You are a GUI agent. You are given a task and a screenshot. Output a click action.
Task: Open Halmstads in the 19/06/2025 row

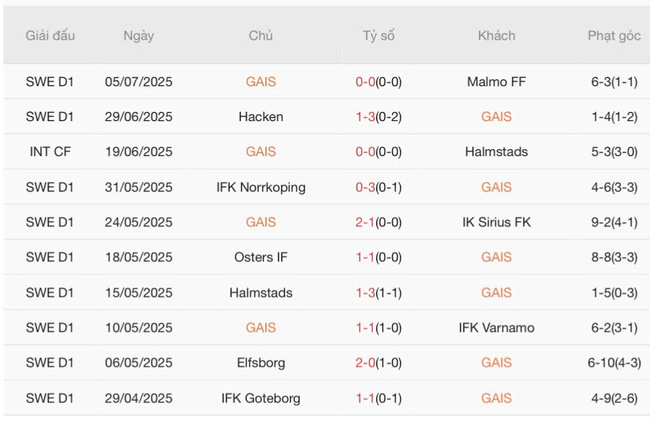[x=496, y=152]
